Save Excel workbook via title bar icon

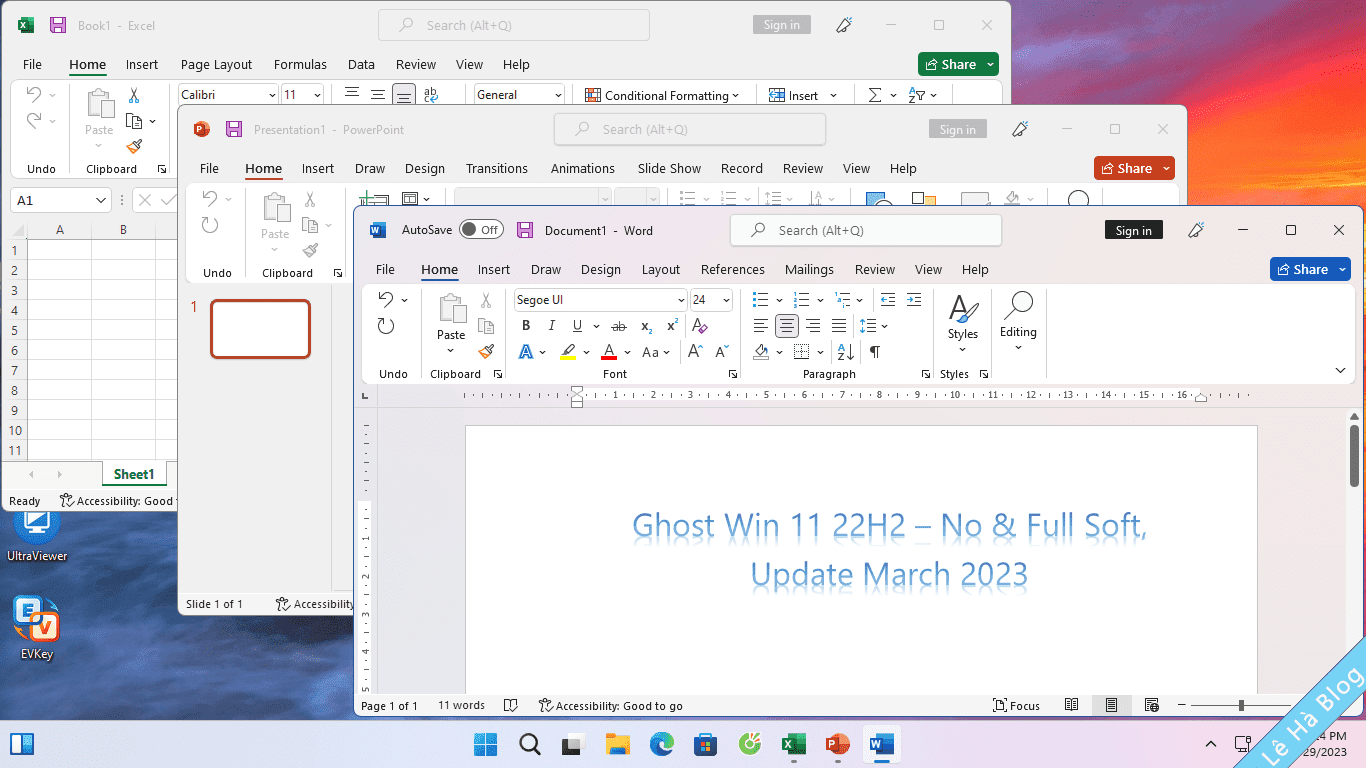click(x=58, y=25)
